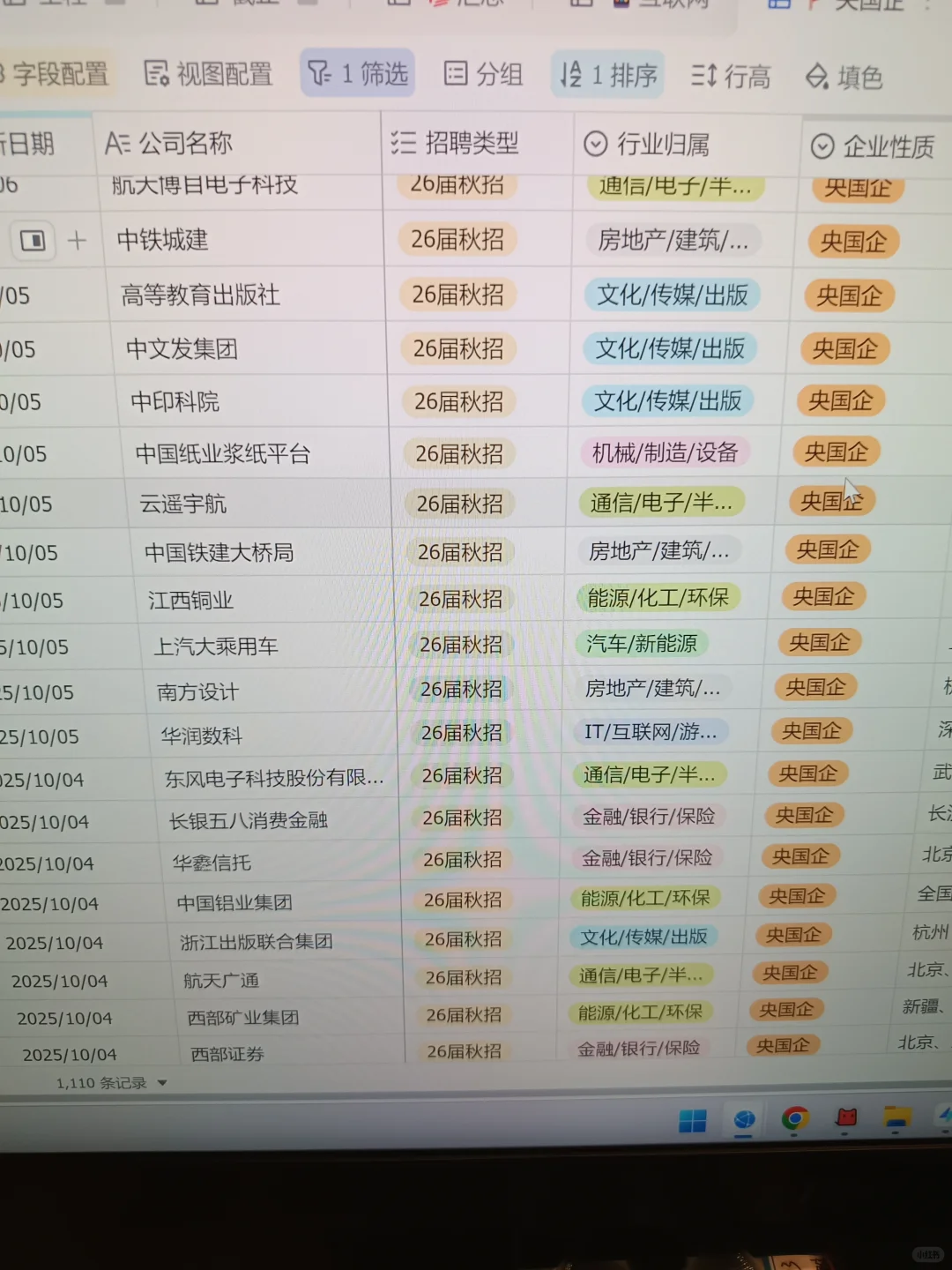The height and width of the screenshot is (1270, 952).
Task: Select the 航天广通 cell
Action: coord(288,980)
